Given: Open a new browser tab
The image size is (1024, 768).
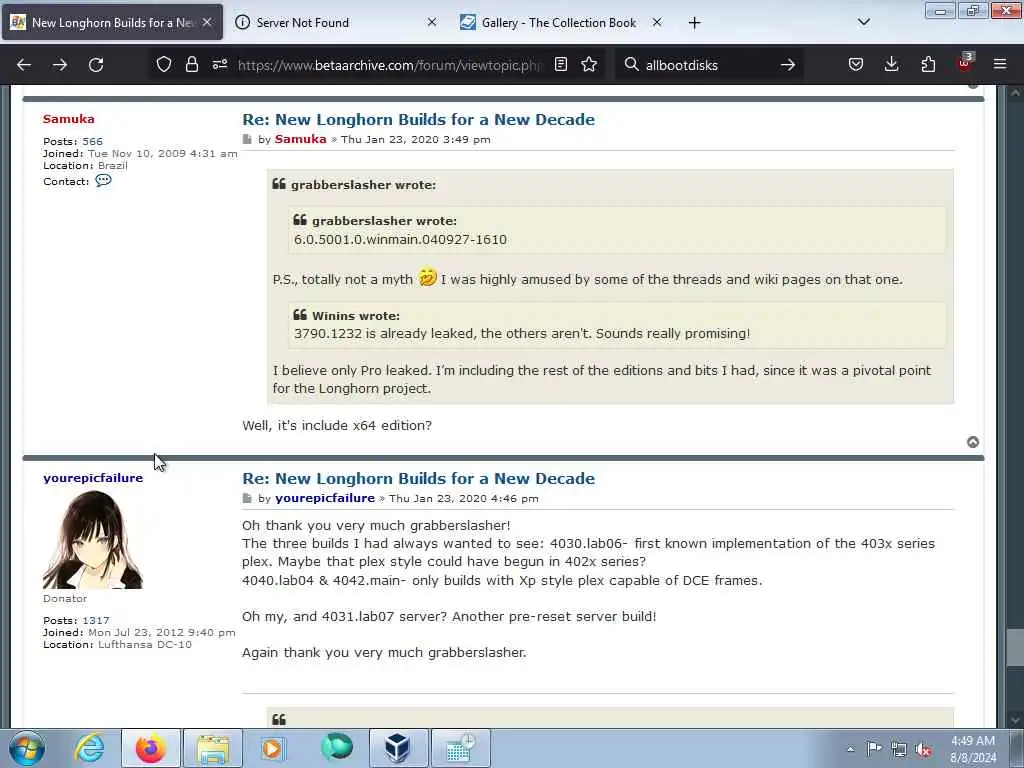Looking at the screenshot, I should point(694,23).
